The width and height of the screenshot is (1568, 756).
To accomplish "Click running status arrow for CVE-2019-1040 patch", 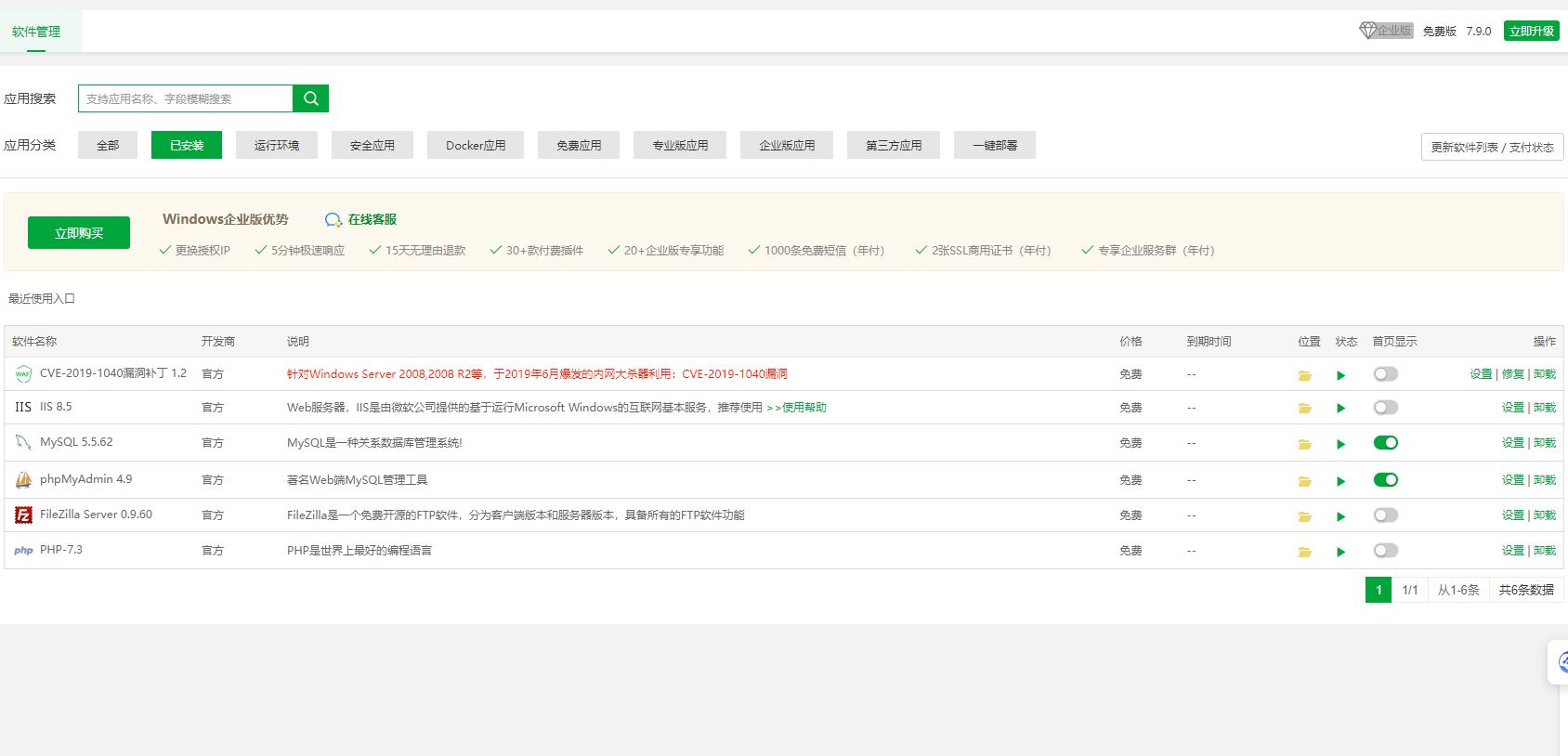I will pos(1340,375).
